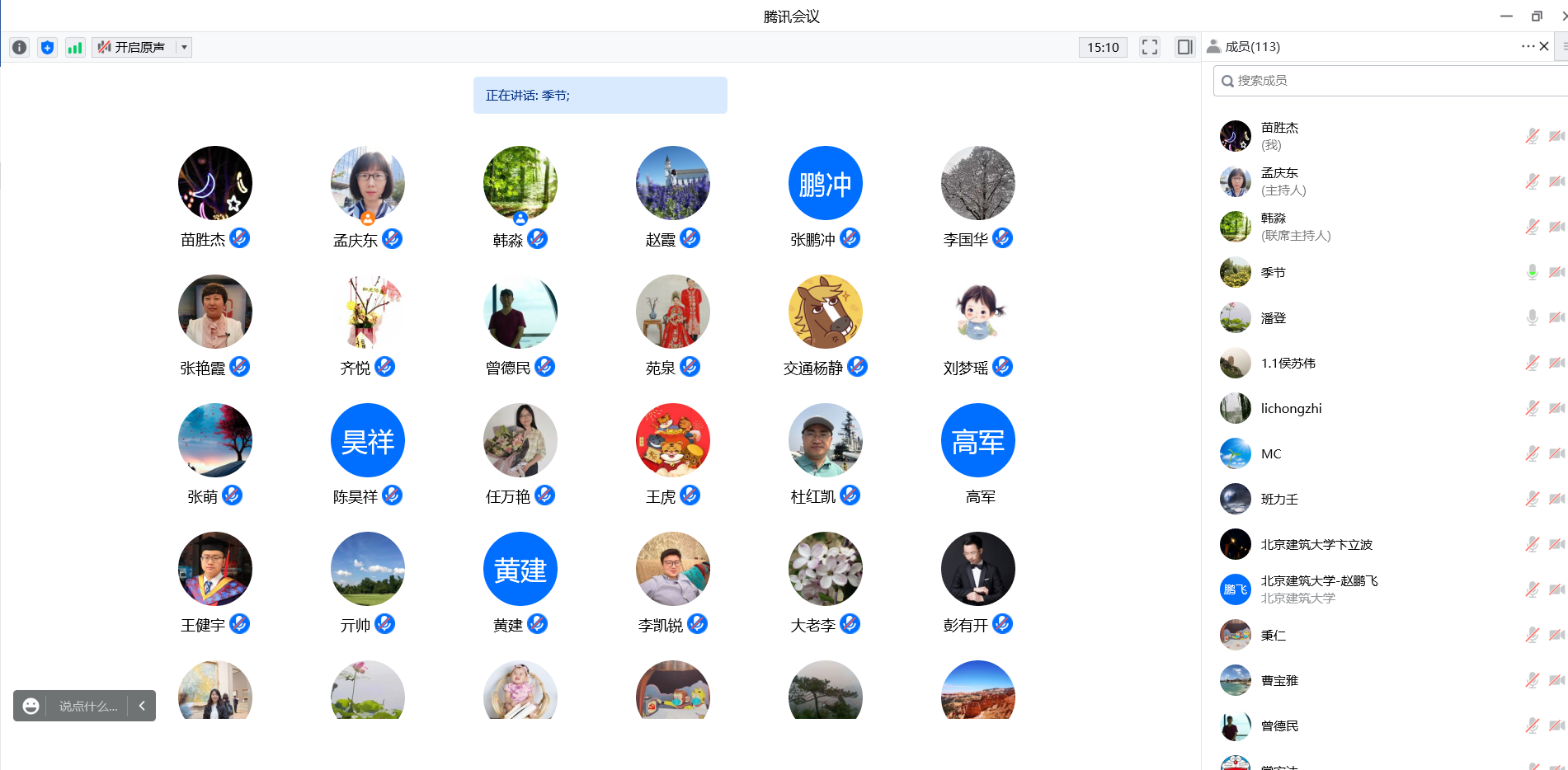
Task: Toggle the side panel layout icon
Action: (x=1184, y=47)
